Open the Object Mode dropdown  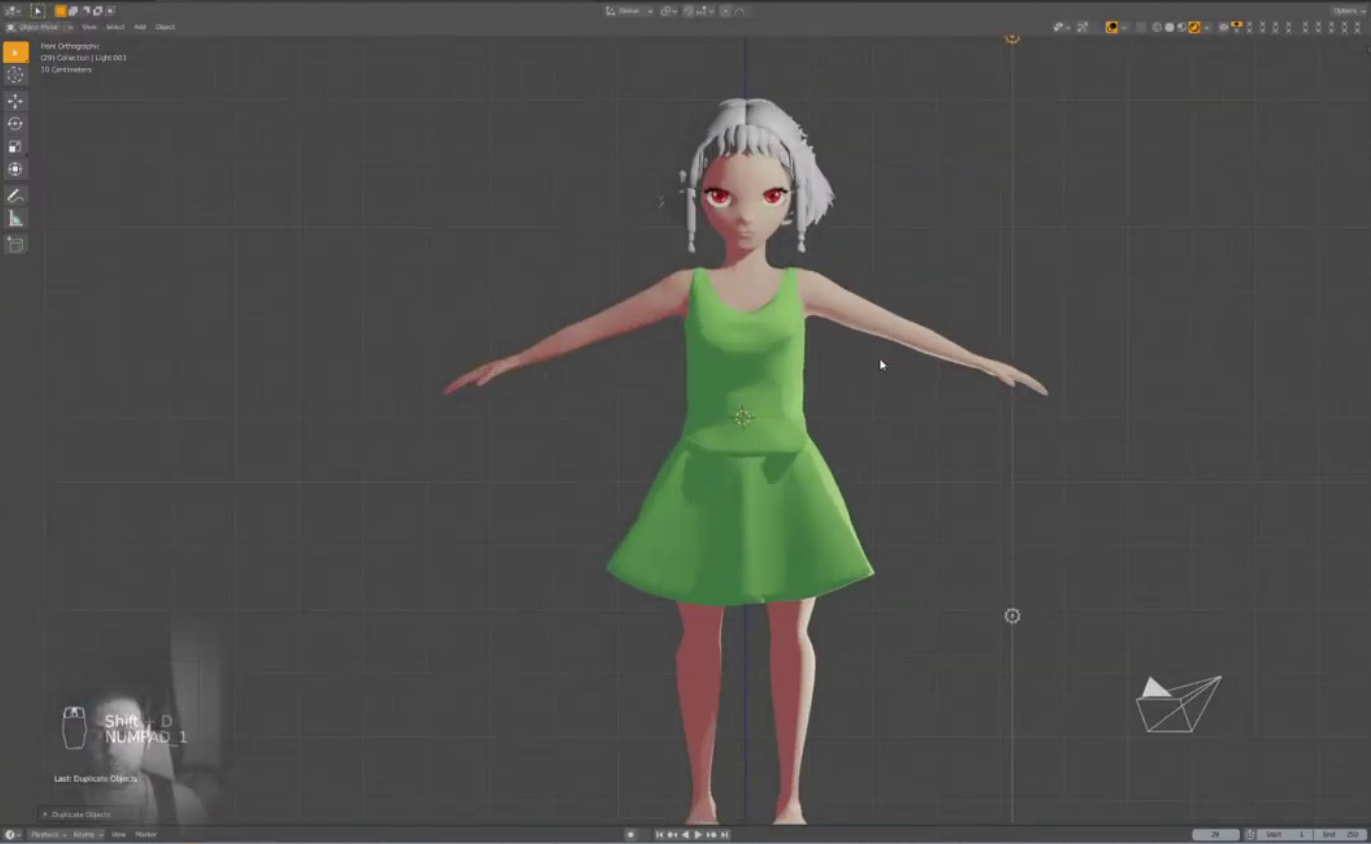(39, 27)
